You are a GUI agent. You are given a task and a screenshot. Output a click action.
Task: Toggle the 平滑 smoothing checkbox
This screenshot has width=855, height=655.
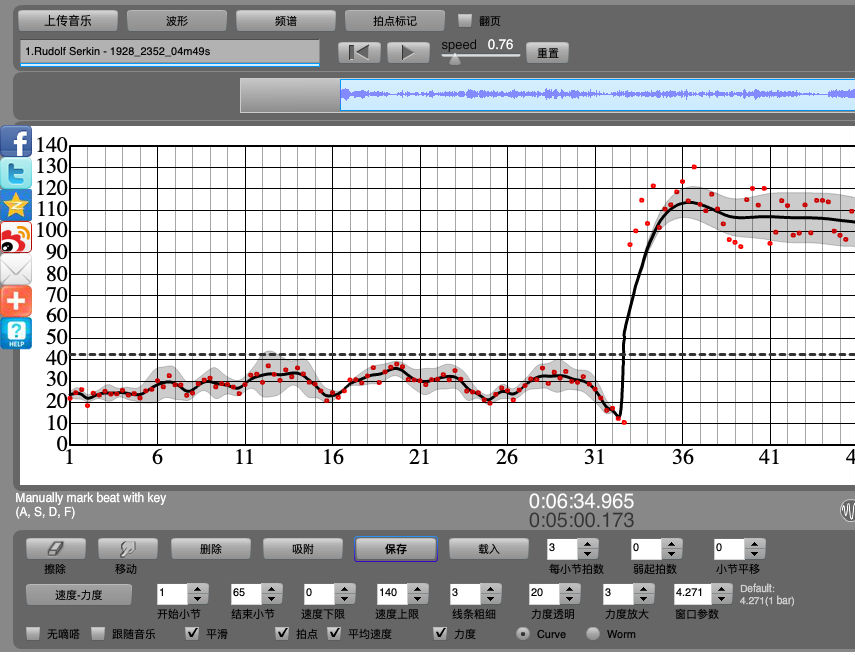[x=193, y=634]
